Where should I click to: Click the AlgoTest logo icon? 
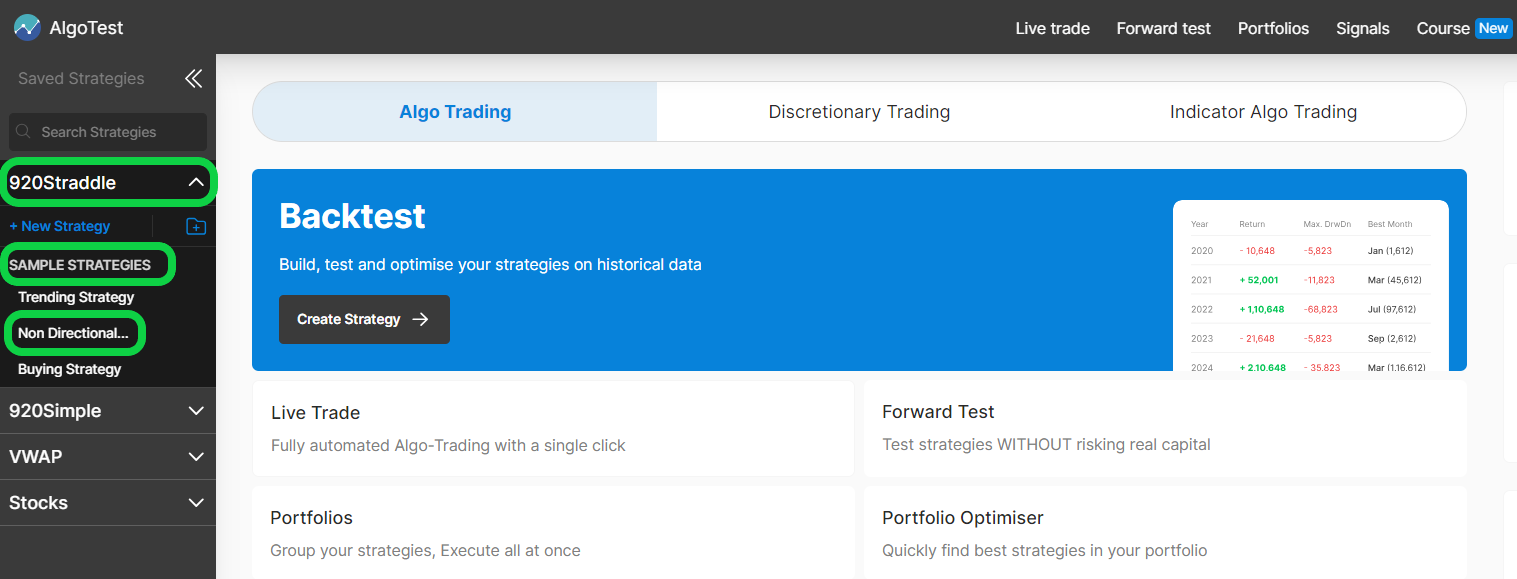[27, 28]
